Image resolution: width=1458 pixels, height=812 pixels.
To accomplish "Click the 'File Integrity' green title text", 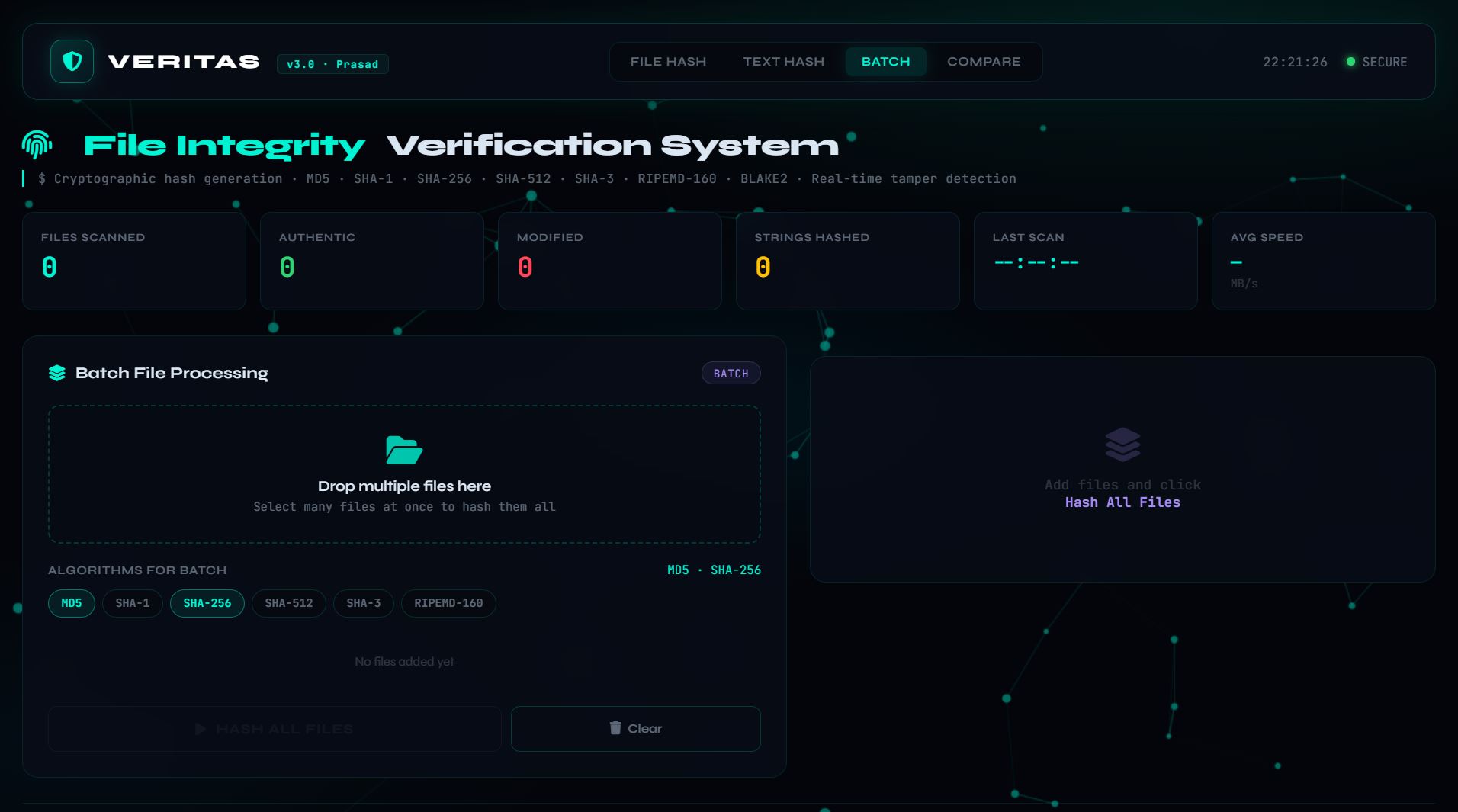I will point(224,146).
